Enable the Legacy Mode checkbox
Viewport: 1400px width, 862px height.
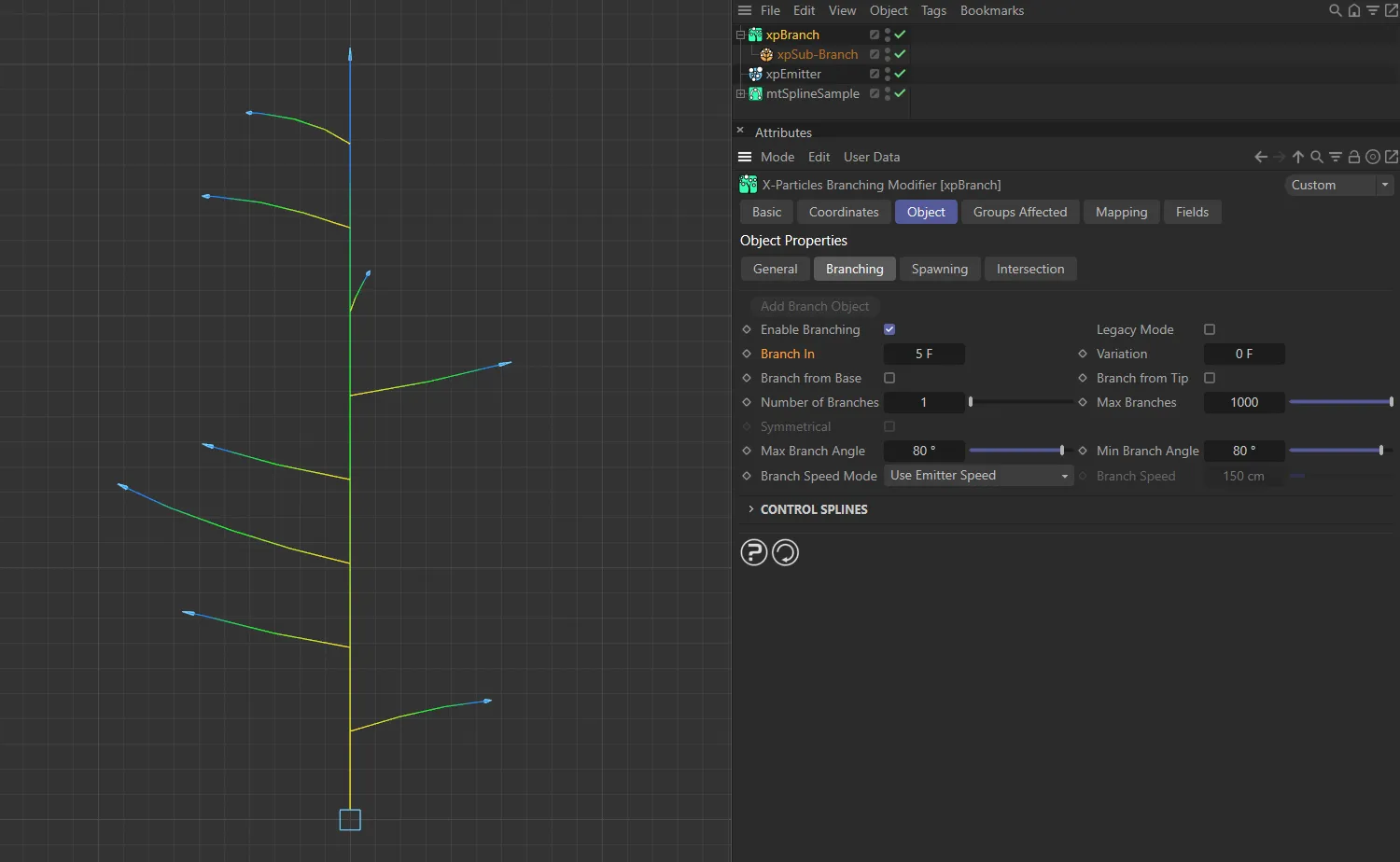click(x=1210, y=329)
